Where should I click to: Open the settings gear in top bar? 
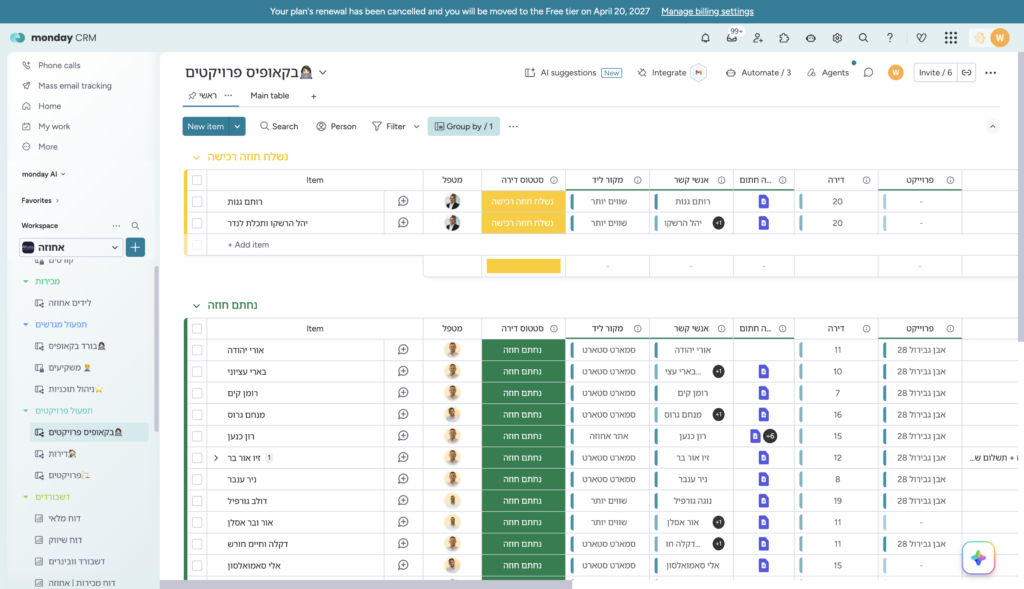click(x=837, y=38)
